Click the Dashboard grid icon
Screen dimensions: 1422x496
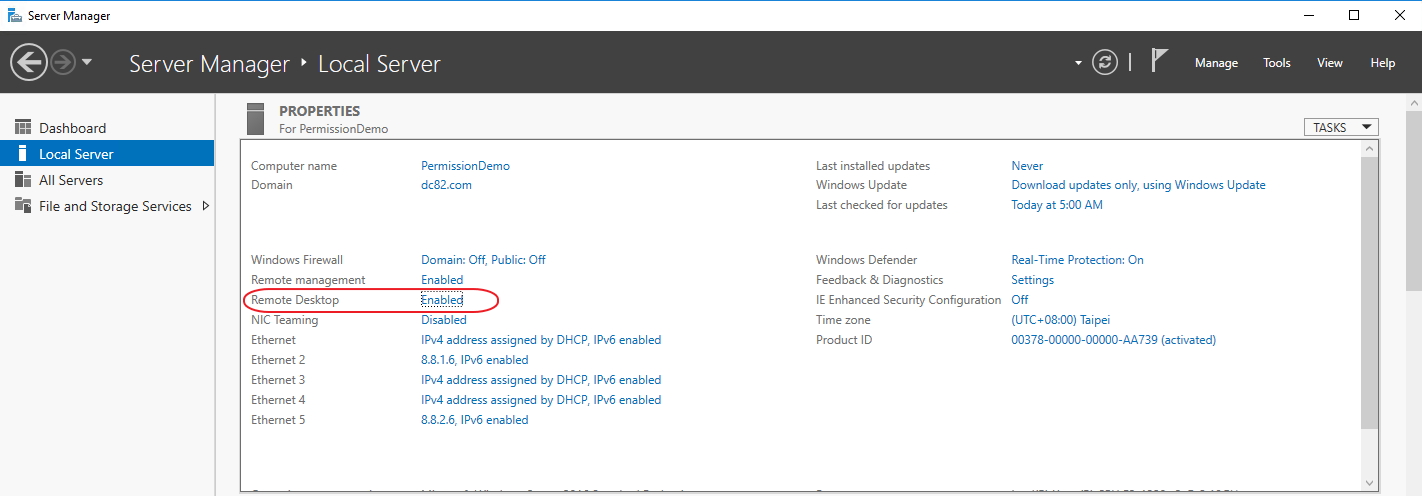click(22, 127)
